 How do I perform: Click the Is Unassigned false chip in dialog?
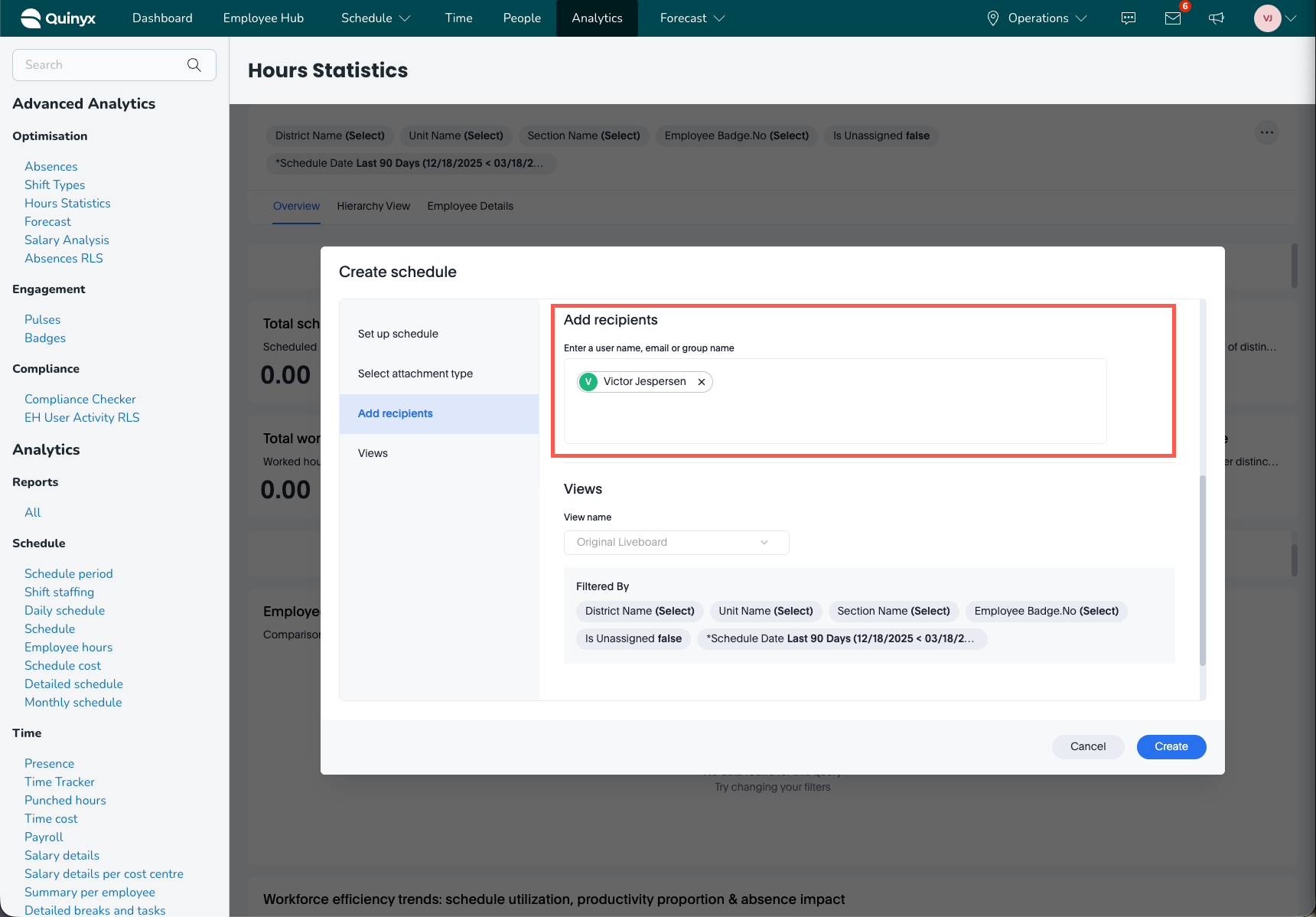click(634, 639)
